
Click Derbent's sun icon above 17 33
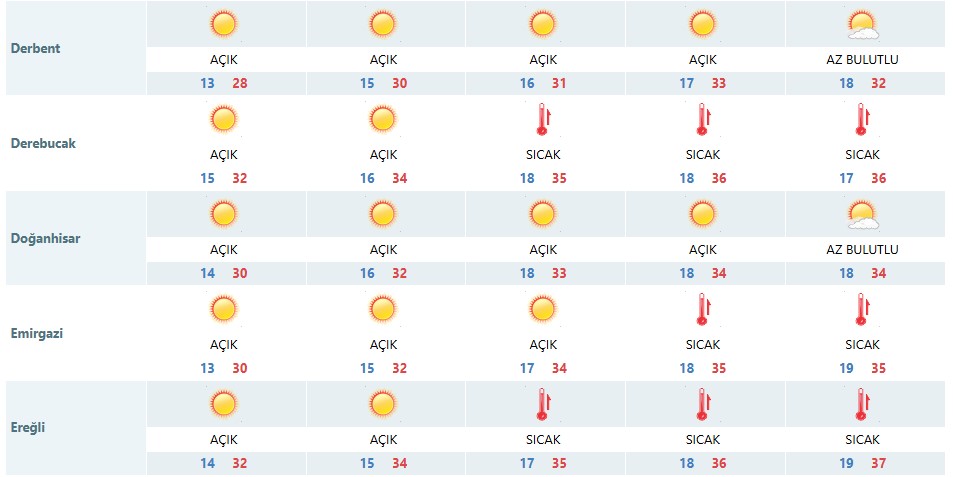click(703, 24)
